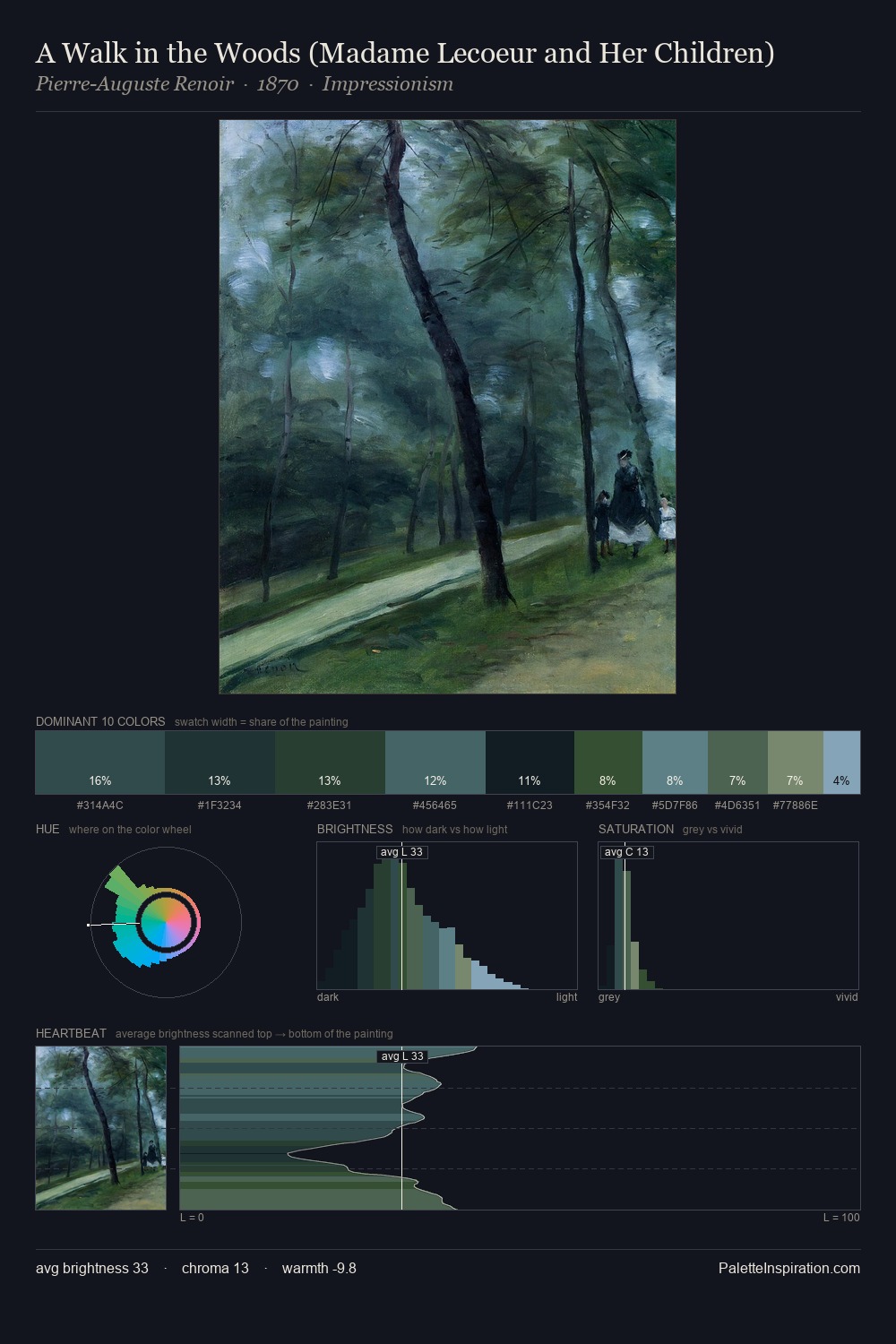Click hex label #1F3234
The image size is (896, 1344).
tap(220, 805)
